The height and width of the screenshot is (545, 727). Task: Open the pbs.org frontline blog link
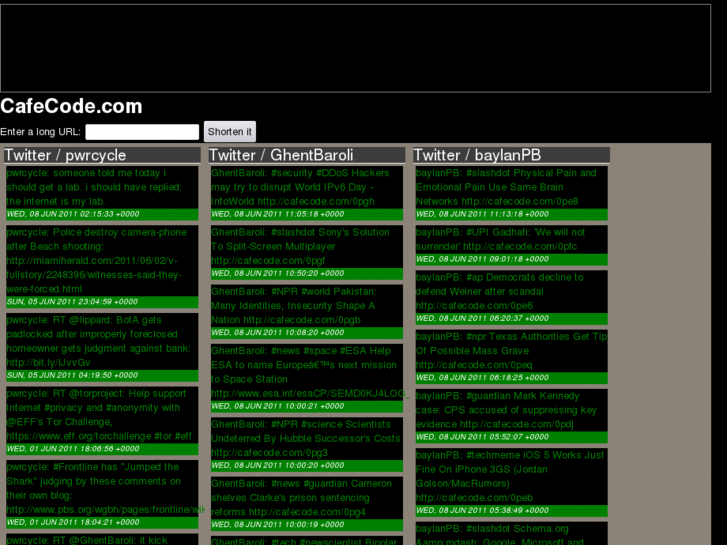tap(105, 509)
